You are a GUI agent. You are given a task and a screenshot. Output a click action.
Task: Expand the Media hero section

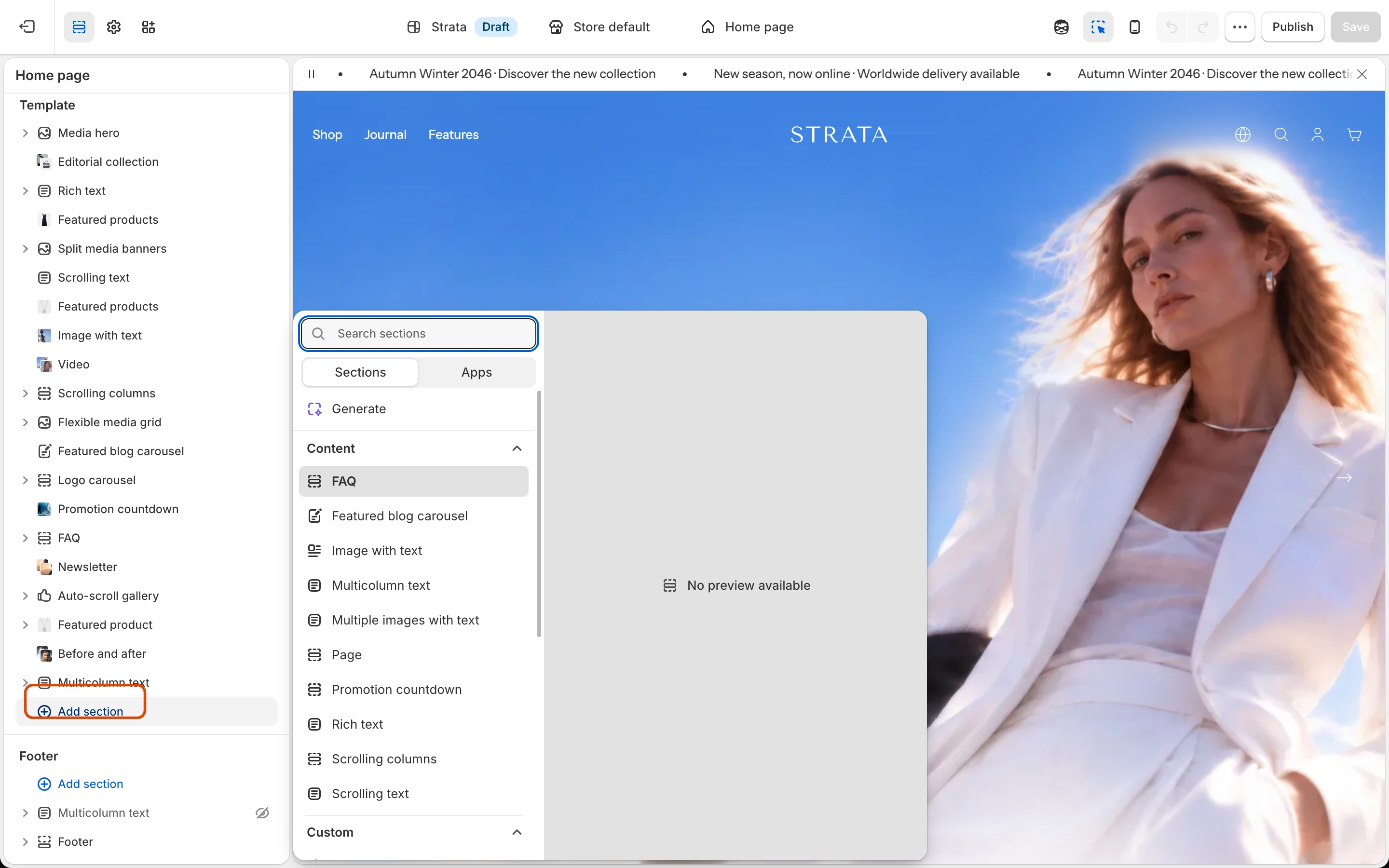[25, 133]
